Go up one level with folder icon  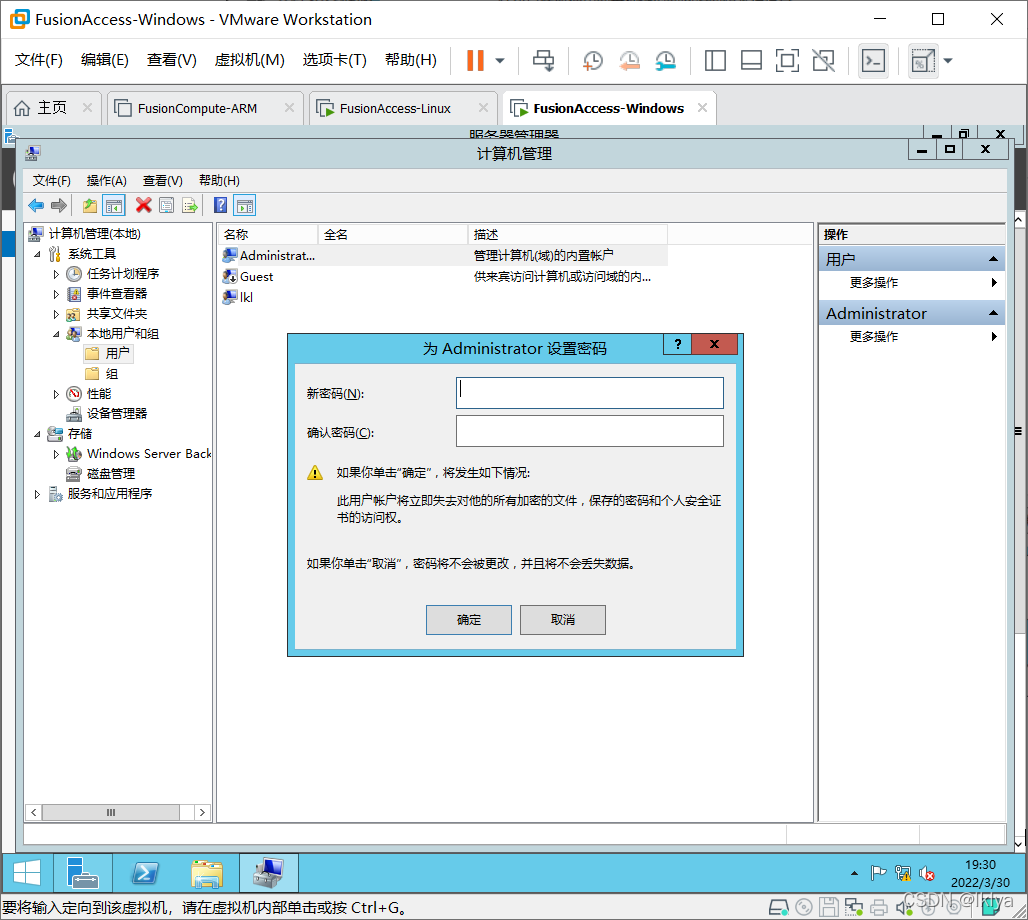pos(90,206)
